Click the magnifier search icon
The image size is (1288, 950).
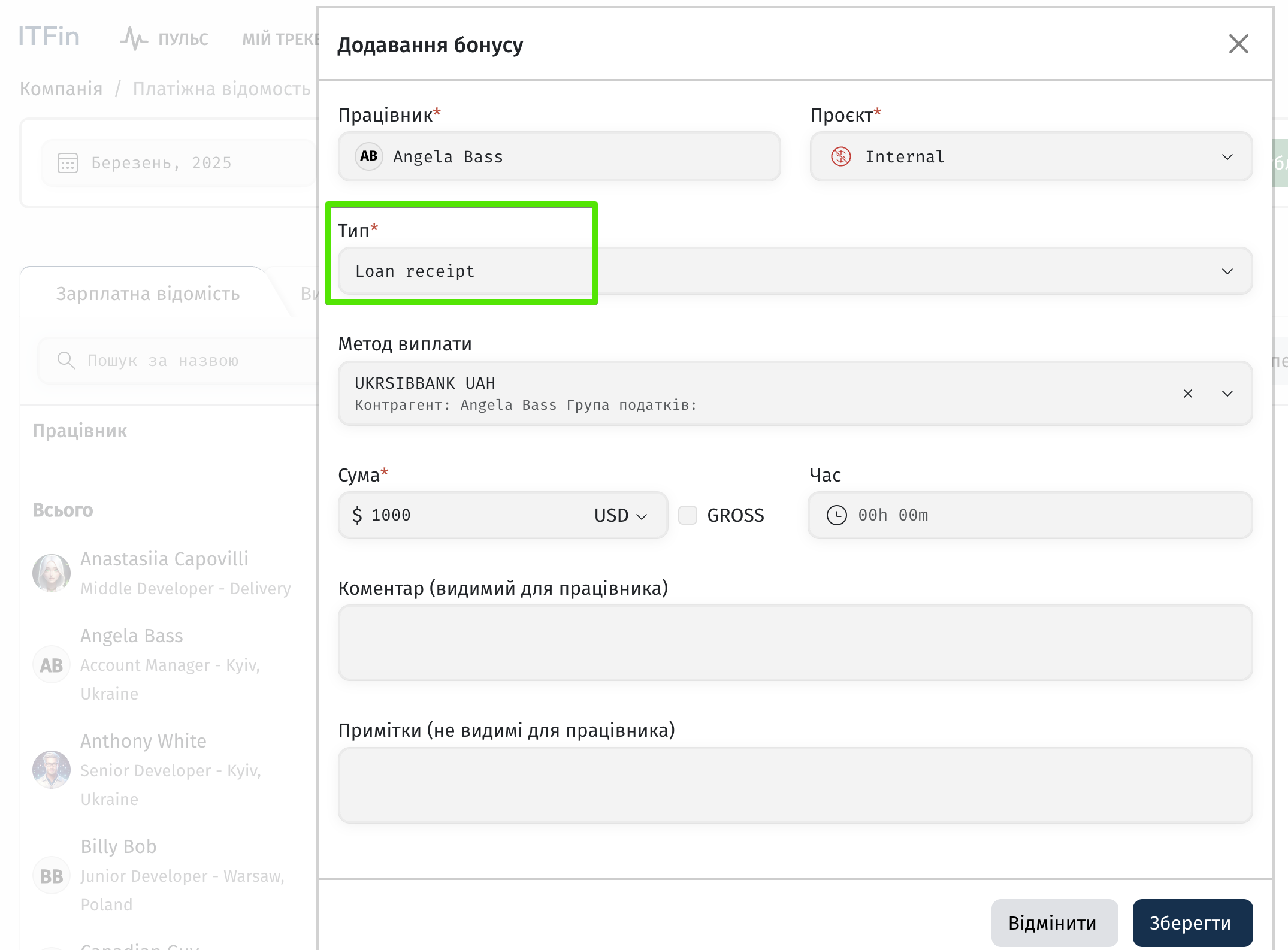(66, 360)
